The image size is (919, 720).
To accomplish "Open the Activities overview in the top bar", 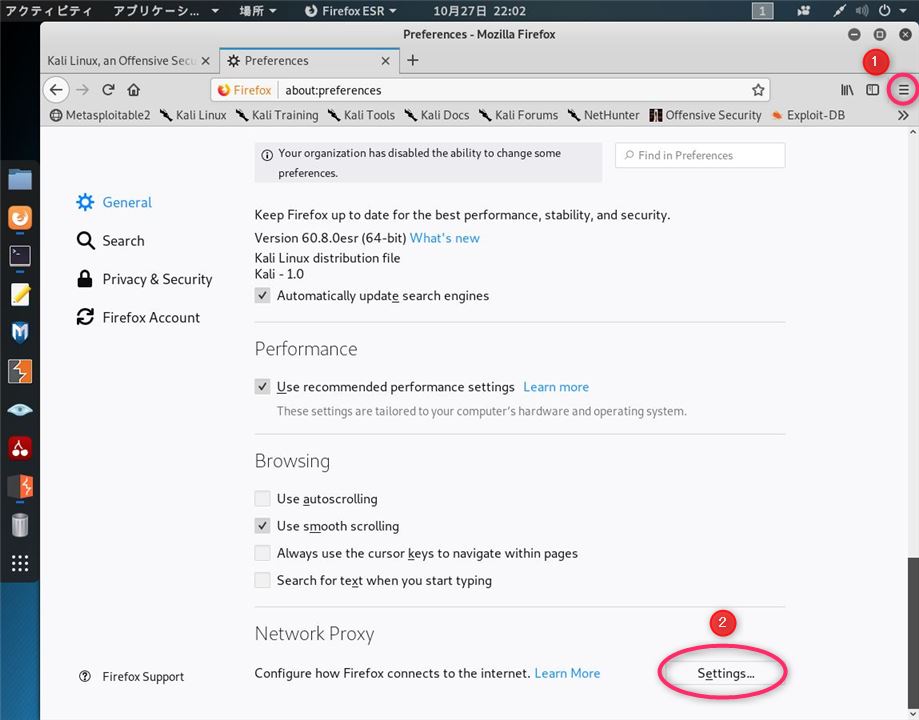I will 48,11.
